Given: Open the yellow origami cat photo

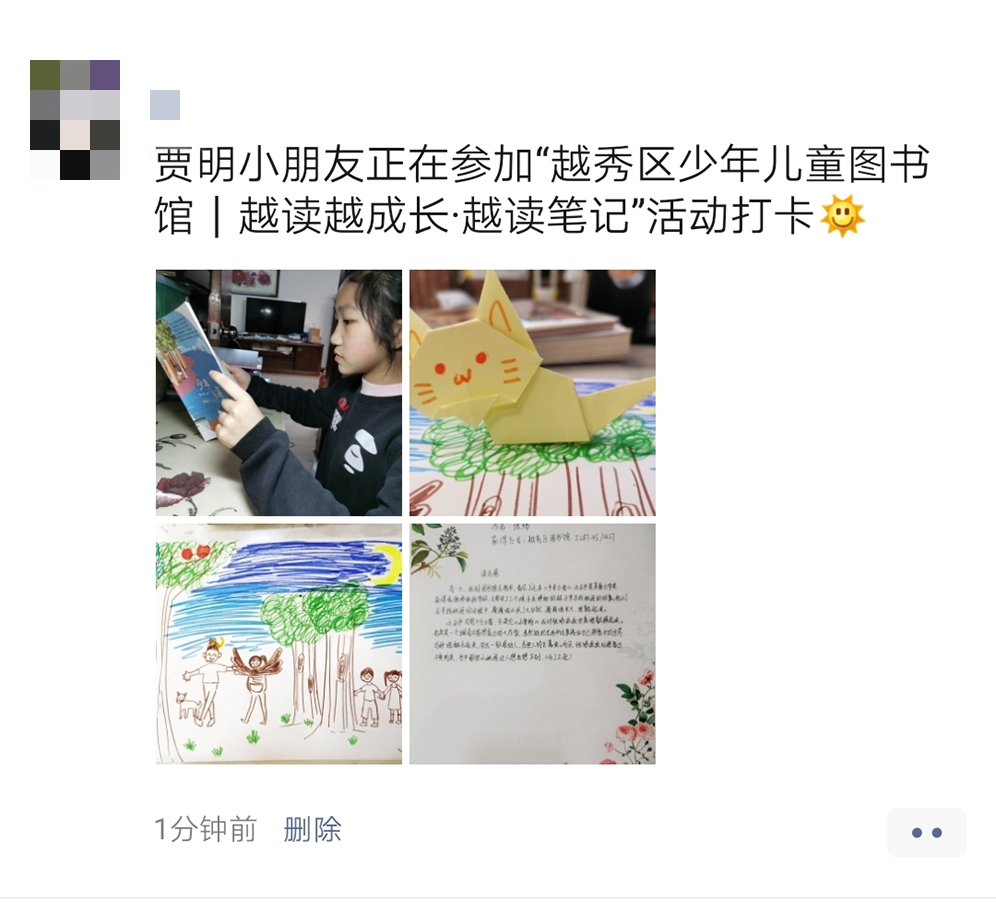Looking at the screenshot, I should pos(532,393).
